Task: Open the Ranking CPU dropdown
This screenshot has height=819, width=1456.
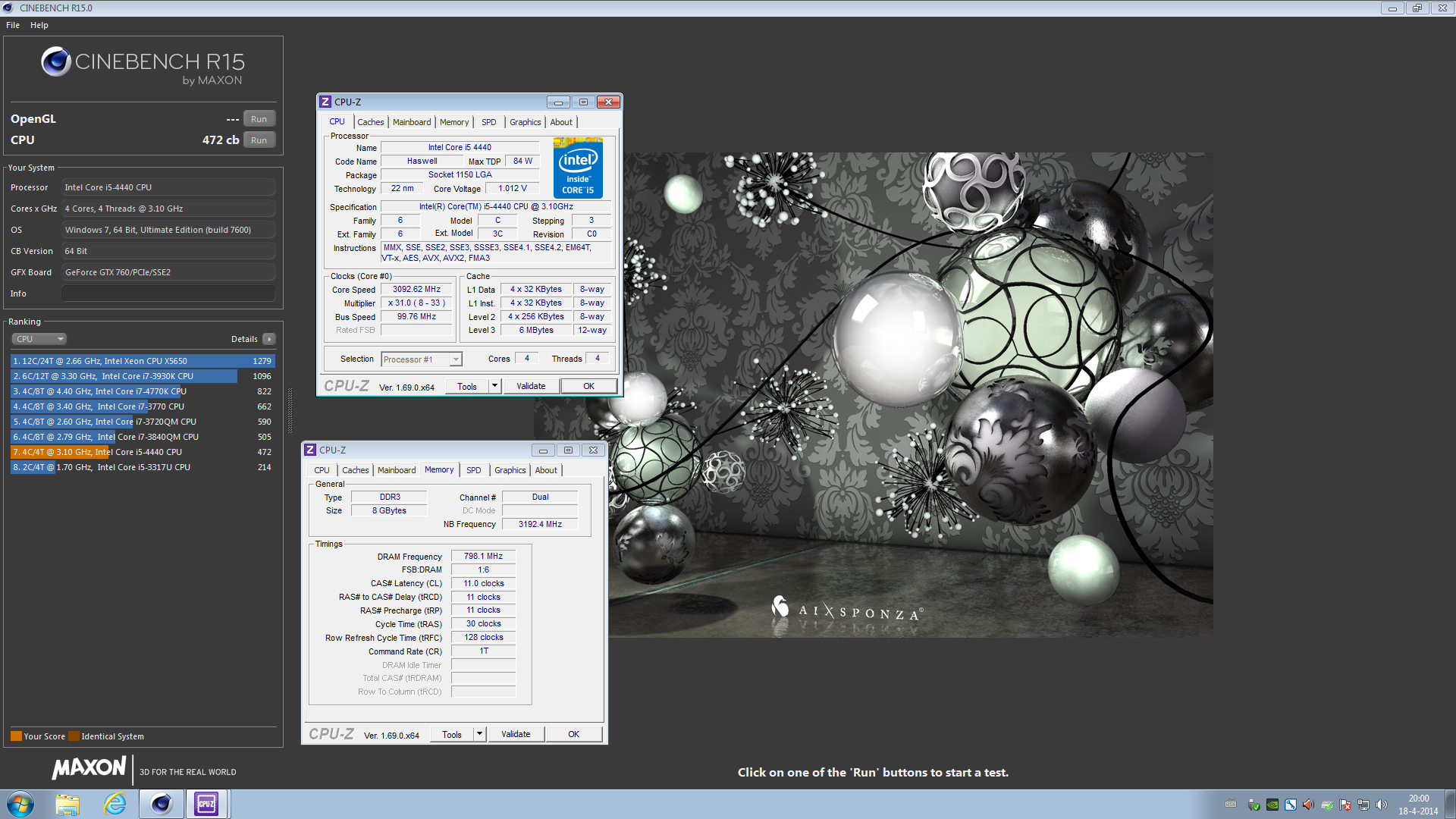Action: 39,339
